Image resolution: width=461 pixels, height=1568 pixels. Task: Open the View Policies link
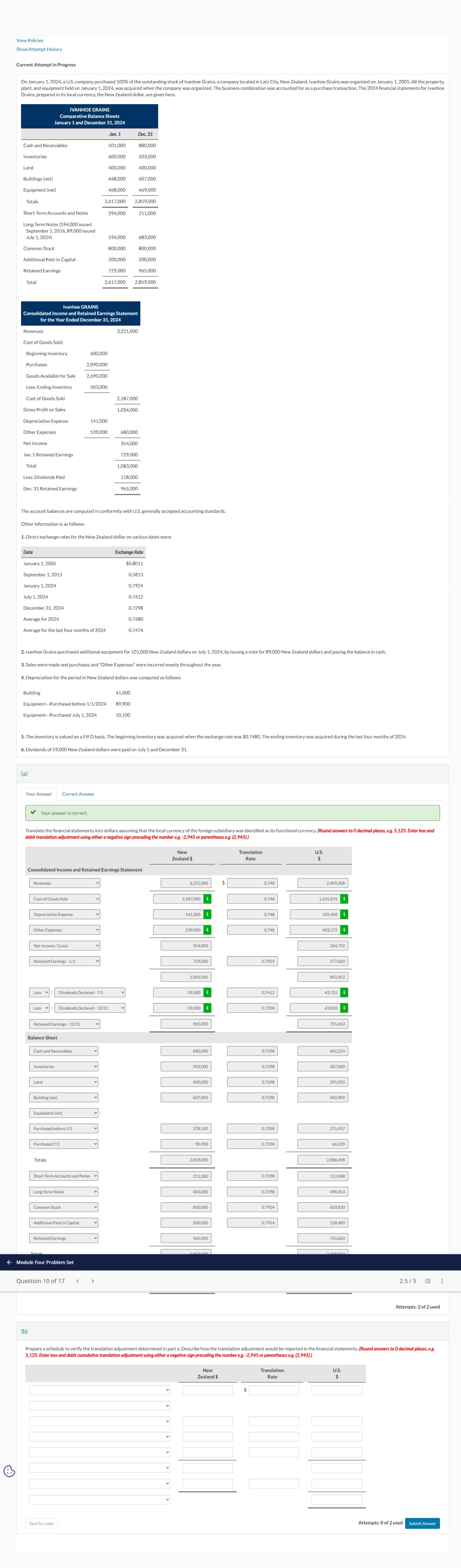(x=30, y=40)
